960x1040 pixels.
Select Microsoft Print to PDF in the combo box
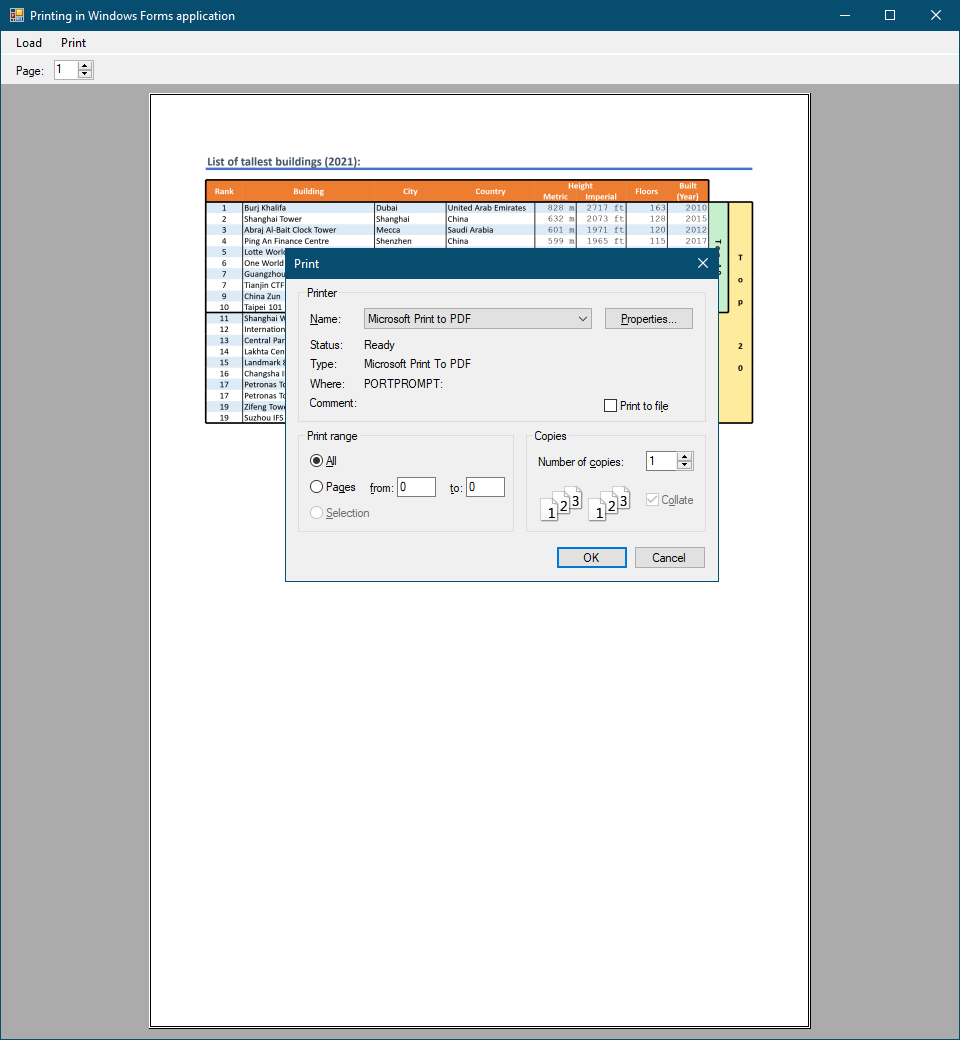click(470, 318)
